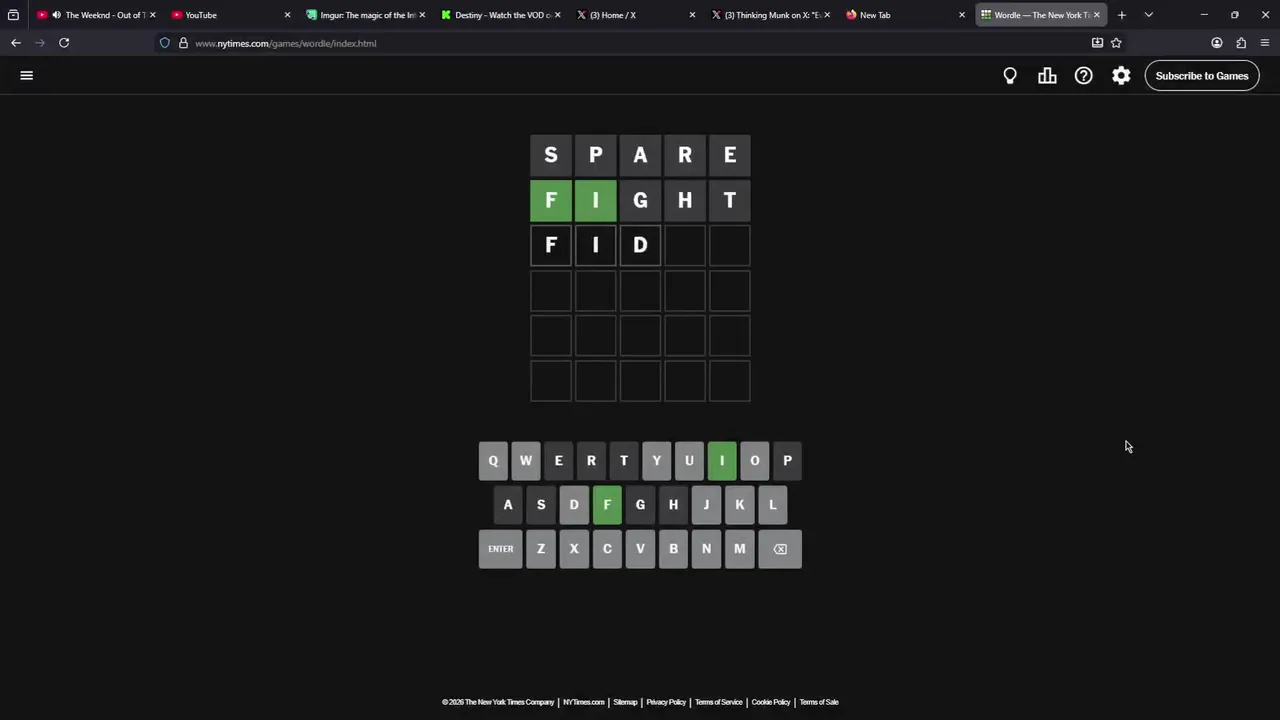Click the green I key on keyboard
Viewport: 1280px width, 720px height.
722,461
